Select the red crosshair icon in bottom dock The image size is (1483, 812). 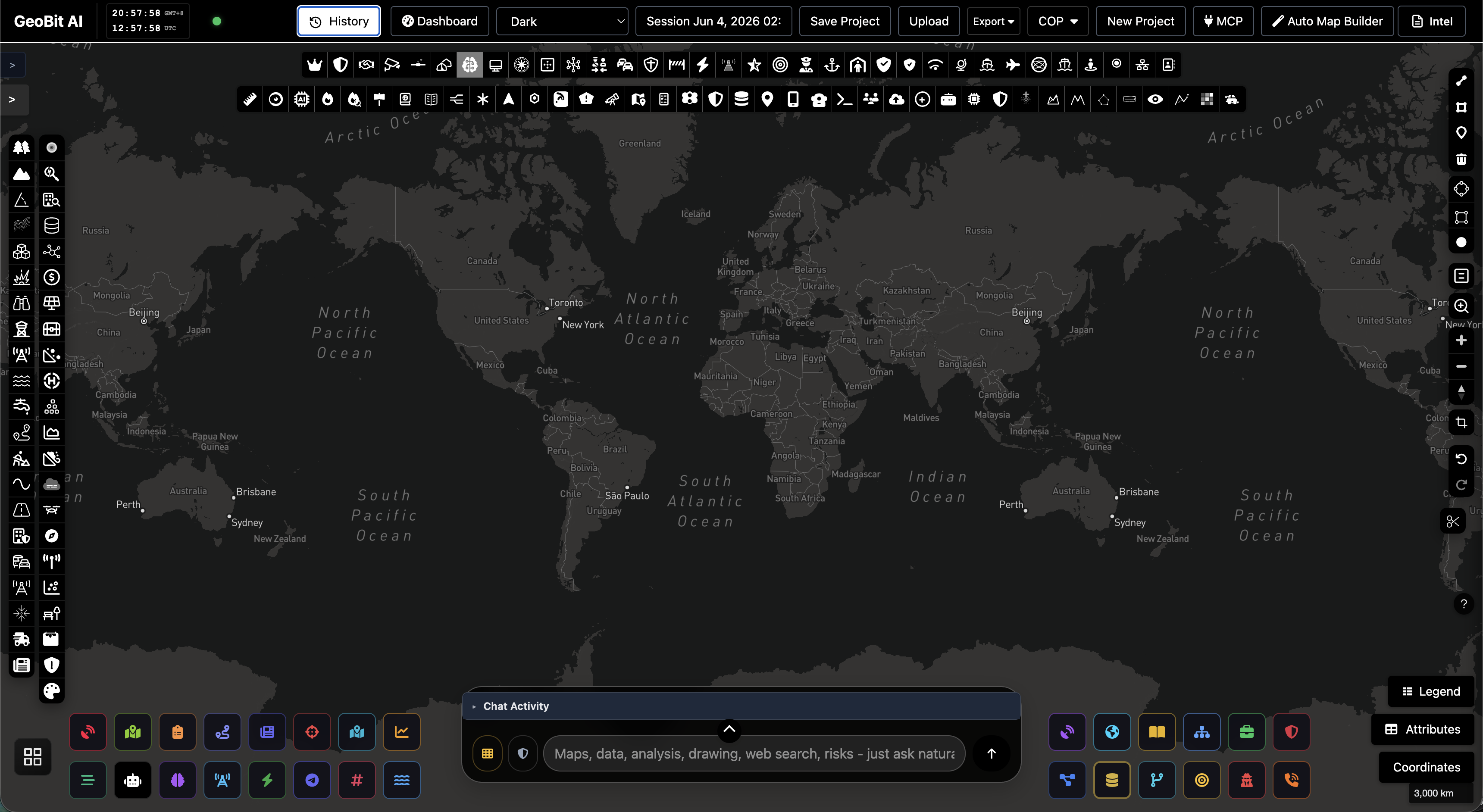312,732
